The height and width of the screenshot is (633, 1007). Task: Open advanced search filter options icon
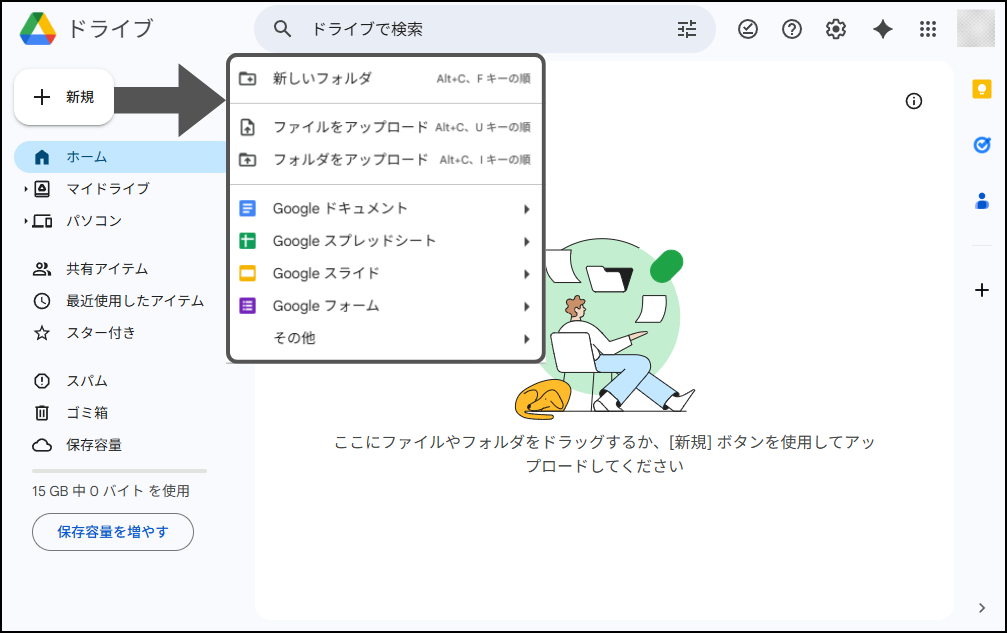(687, 29)
